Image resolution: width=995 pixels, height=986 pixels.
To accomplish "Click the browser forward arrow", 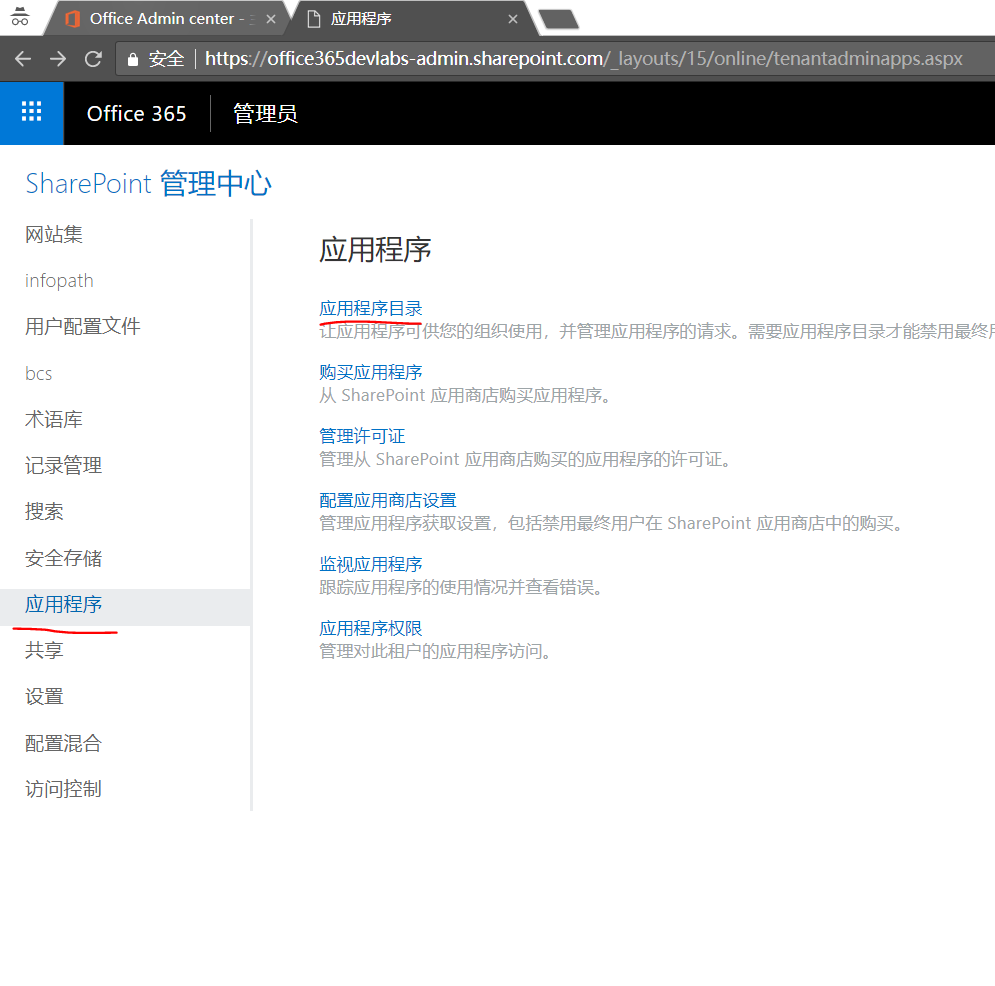I will [58, 58].
